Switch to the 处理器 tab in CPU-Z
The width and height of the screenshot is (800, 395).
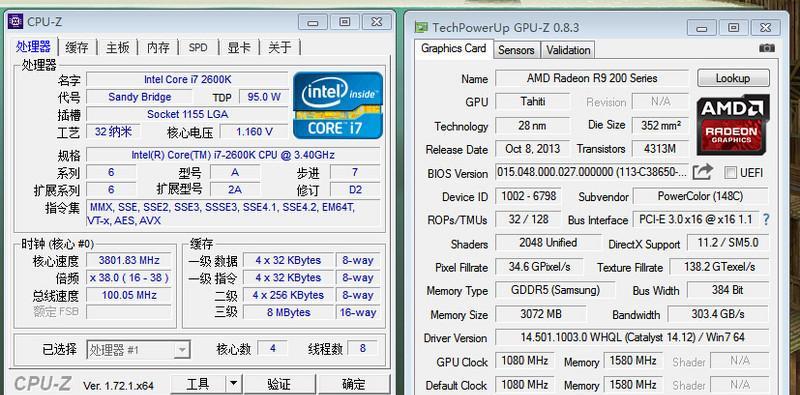(33, 47)
